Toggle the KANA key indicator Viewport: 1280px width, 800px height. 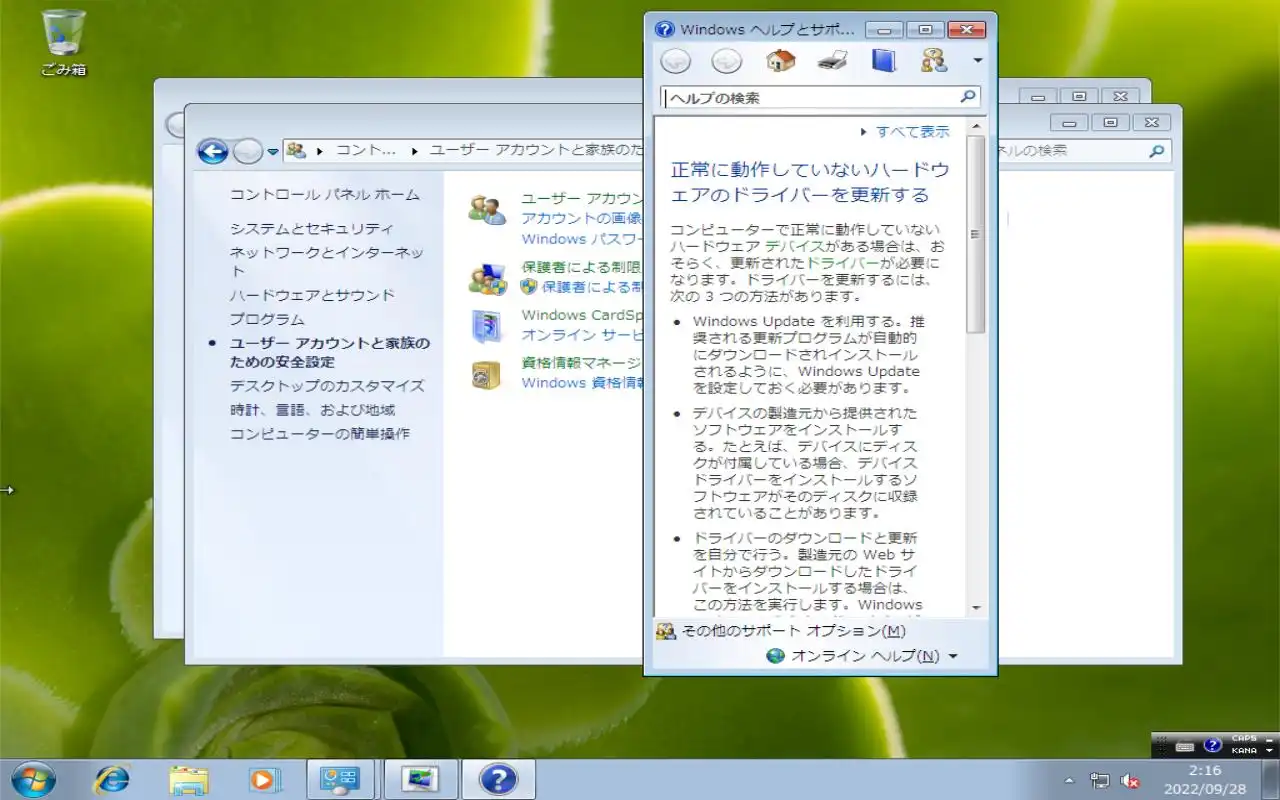(x=1243, y=750)
